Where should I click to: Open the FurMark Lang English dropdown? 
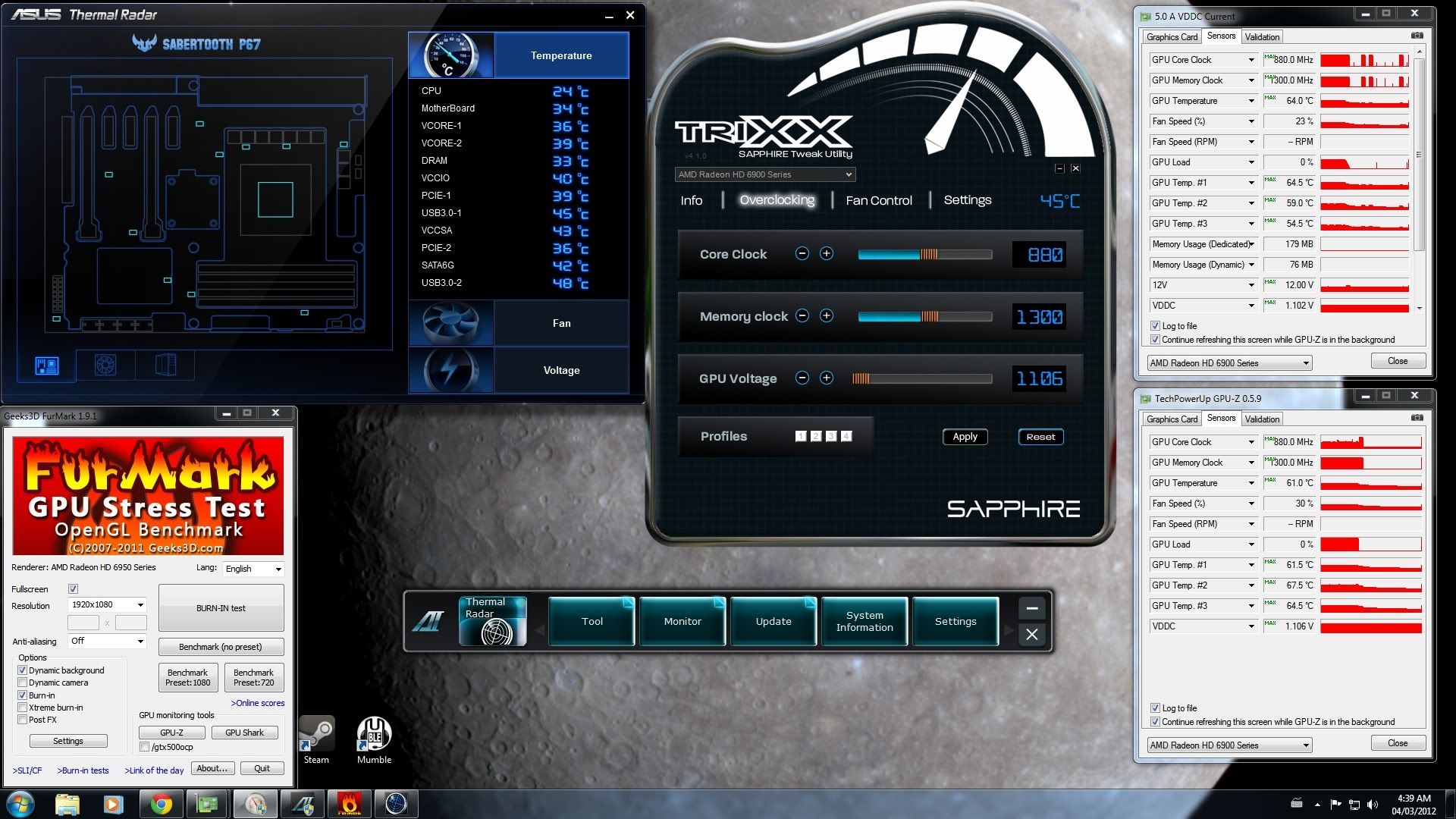click(x=253, y=569)
